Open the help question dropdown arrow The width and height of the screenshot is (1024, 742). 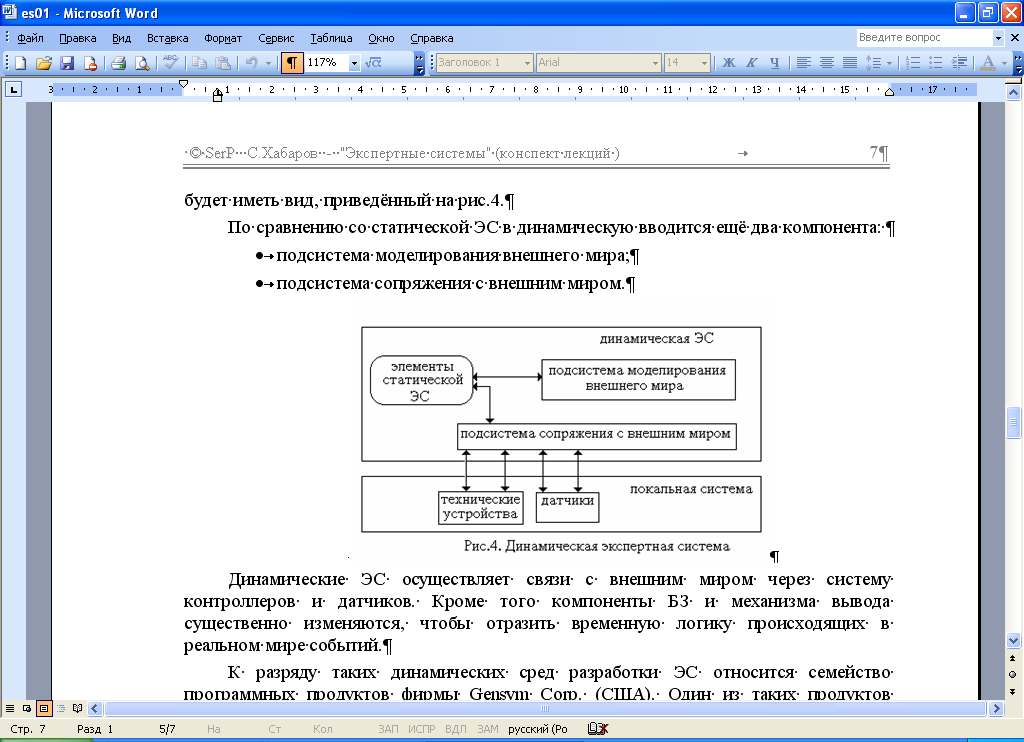click(x=998, y=38)
